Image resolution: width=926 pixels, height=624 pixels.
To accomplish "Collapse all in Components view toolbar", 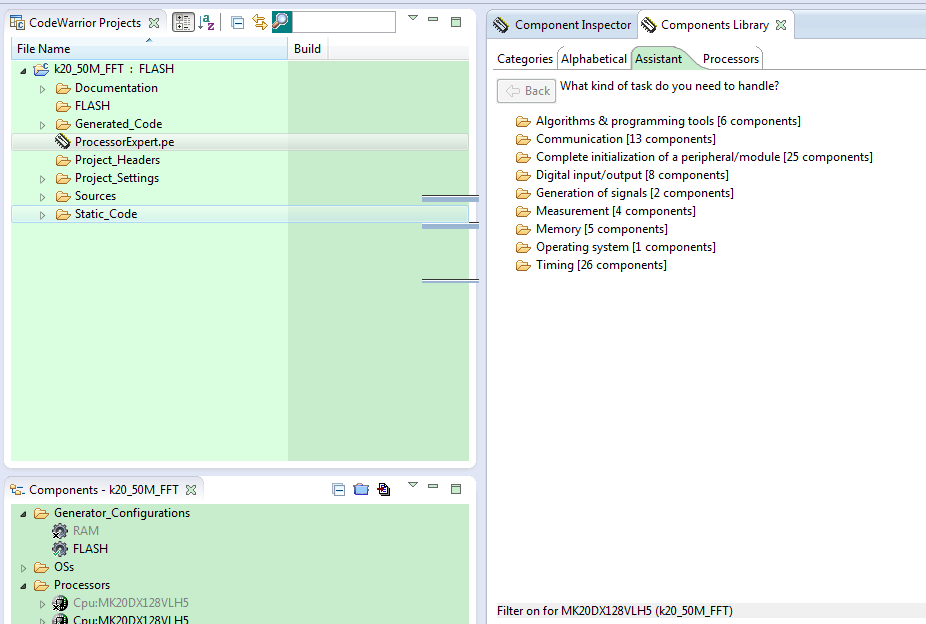I will click(x=338, y=489).
